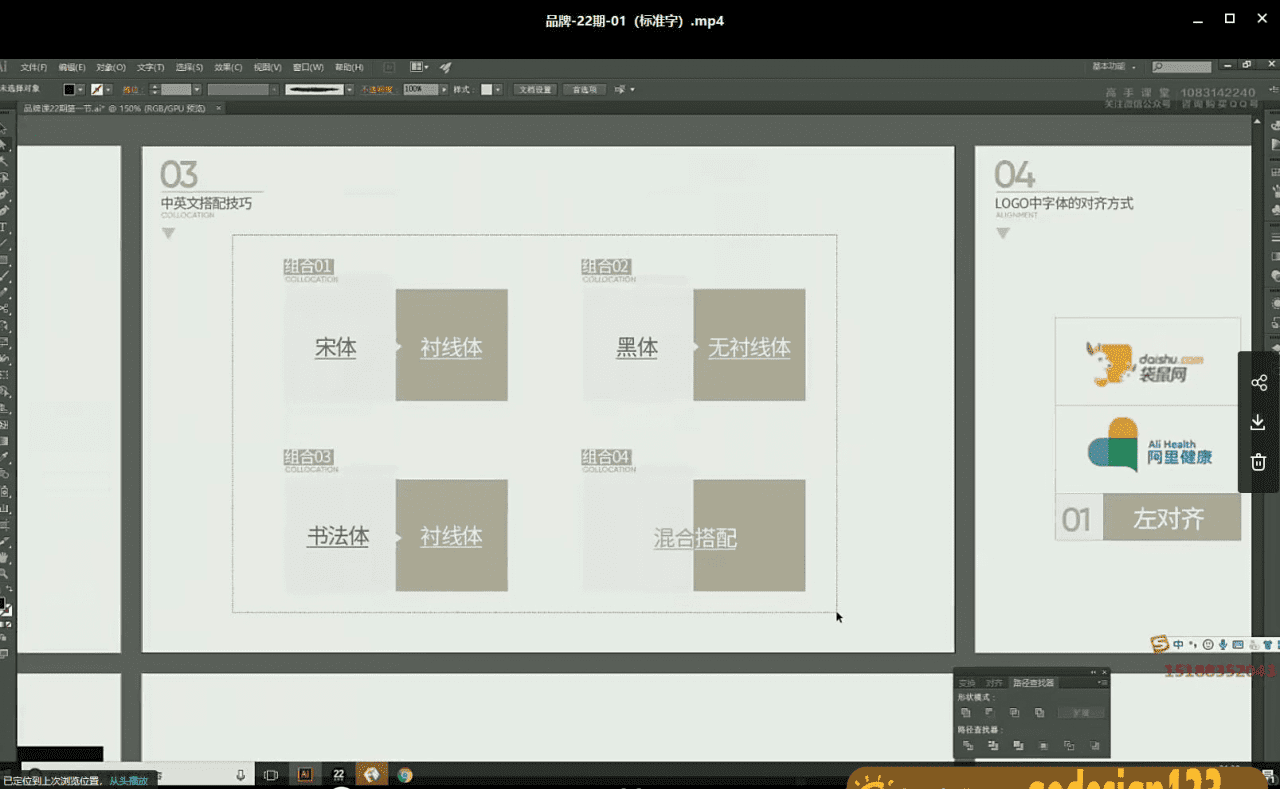The width and height of the screenshot is (1280, 789).
Task: Click Unite shape mode in Pathfinder
Action: click(966, 712)
